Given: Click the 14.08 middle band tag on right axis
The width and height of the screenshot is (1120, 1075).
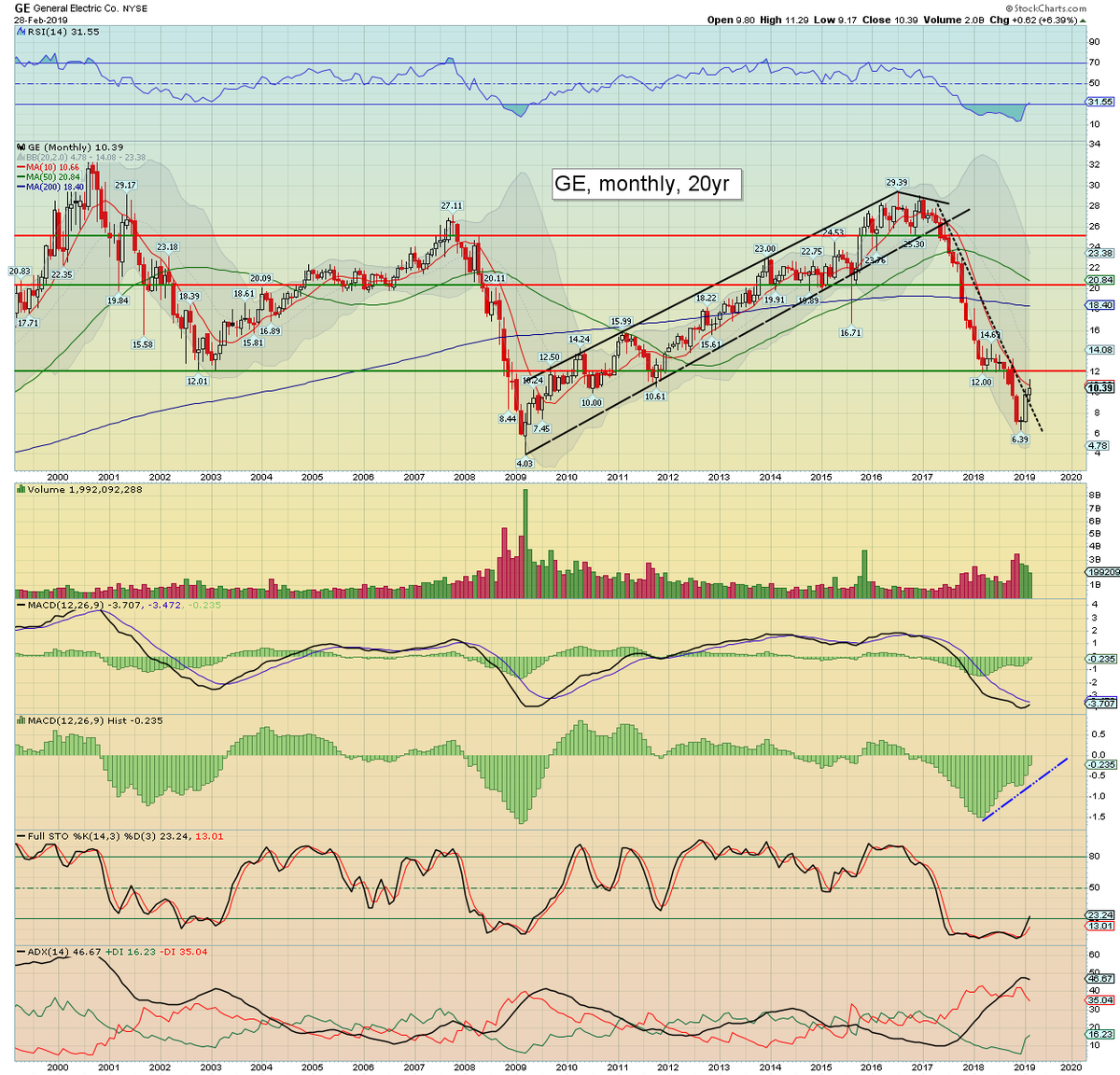Looking at the screenshot, I should pos(1101,350).
